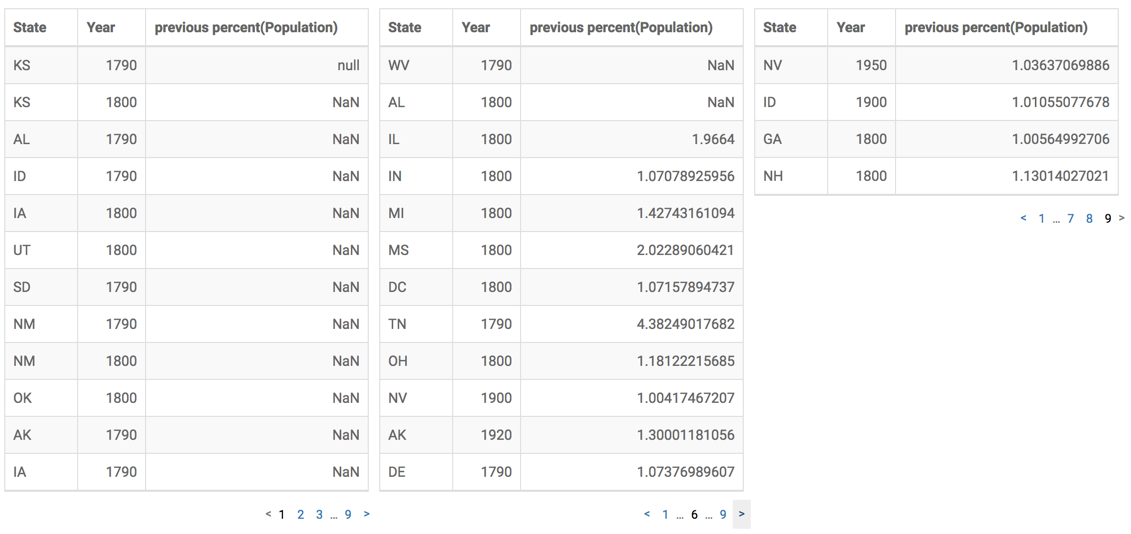
Task: Click previous page arrow in right table
Action: coord(1023,218)
